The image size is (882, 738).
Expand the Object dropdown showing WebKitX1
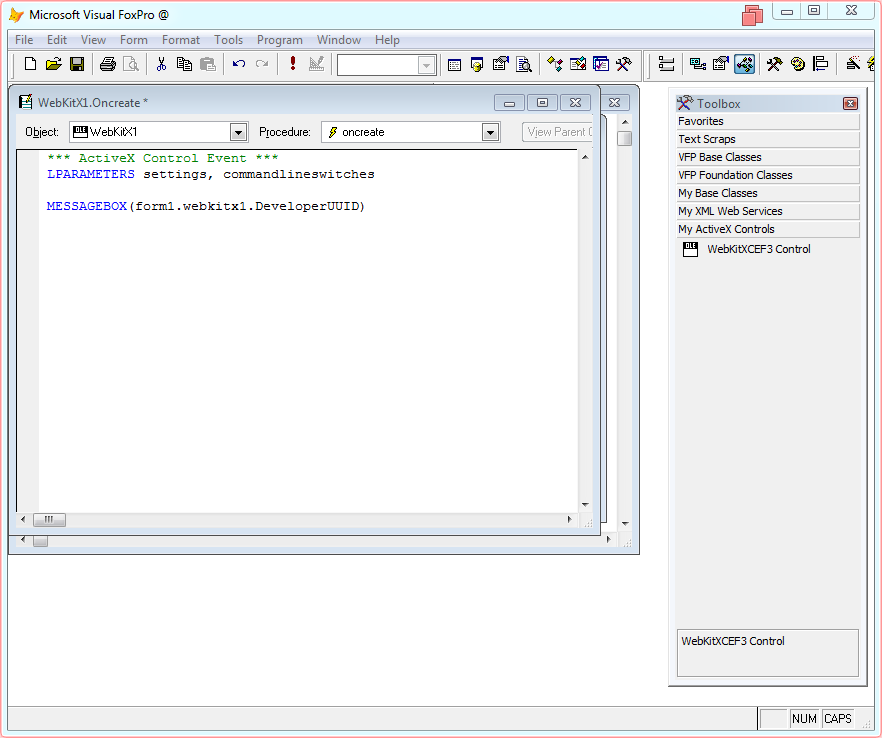(x=238, y=132)
